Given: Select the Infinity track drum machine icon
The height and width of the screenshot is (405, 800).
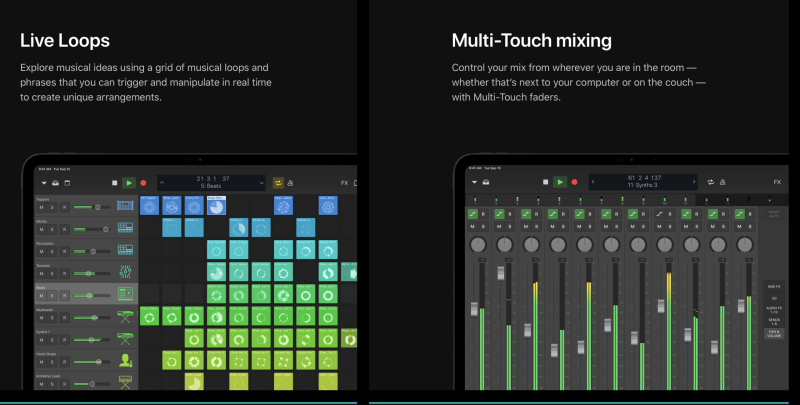Looking at the screenshot, I should (125, 227).
